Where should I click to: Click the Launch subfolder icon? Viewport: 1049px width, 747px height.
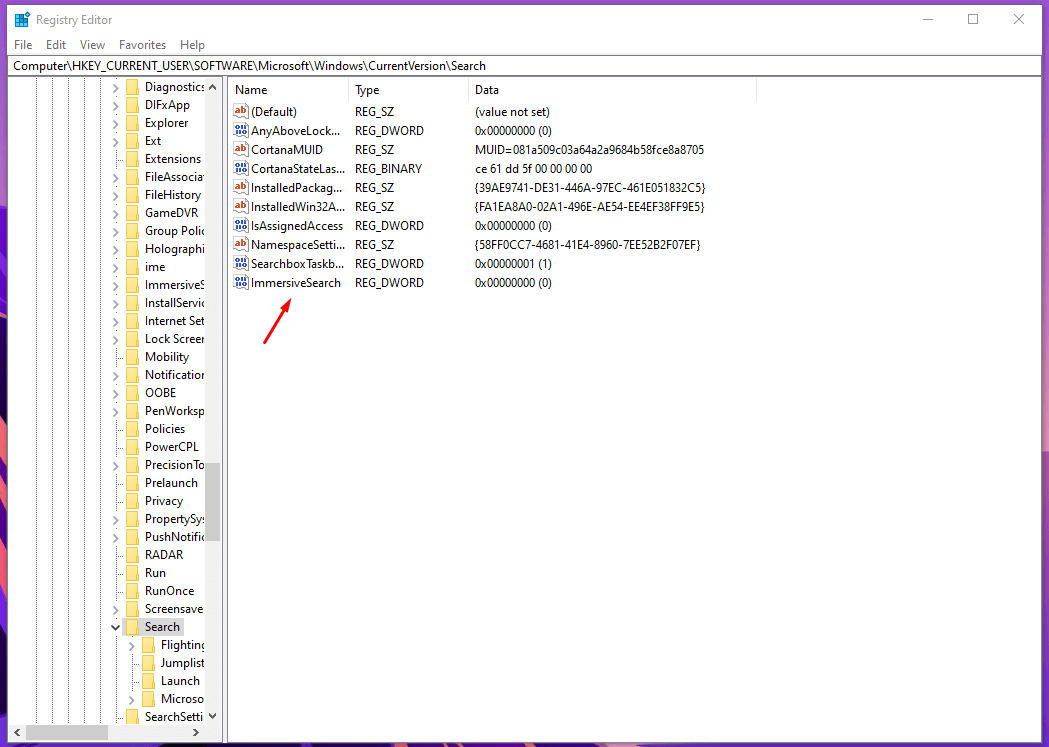(x=149, y=681)
